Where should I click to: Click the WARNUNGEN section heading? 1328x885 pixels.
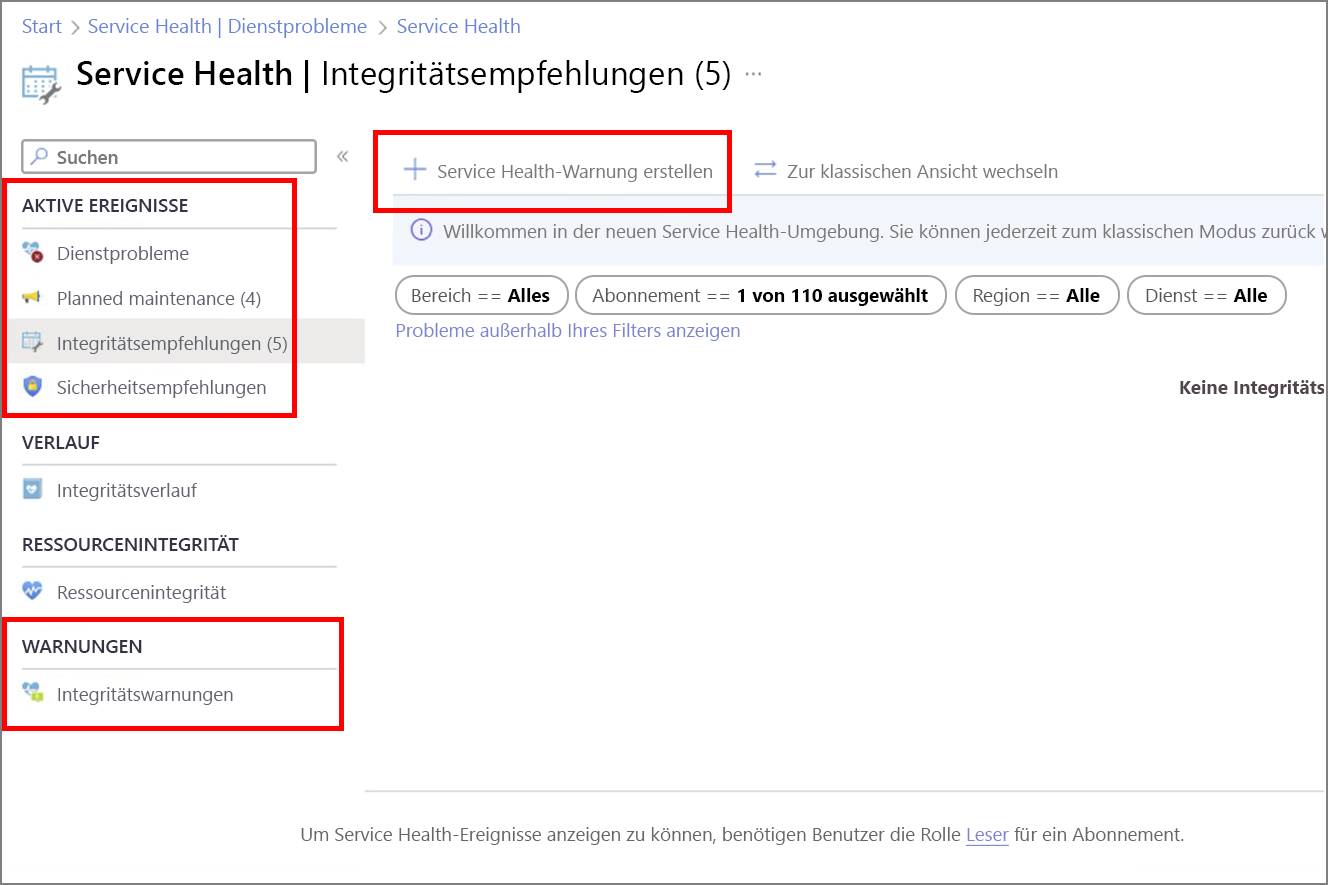pyautogui.click(x=82, y=646)
